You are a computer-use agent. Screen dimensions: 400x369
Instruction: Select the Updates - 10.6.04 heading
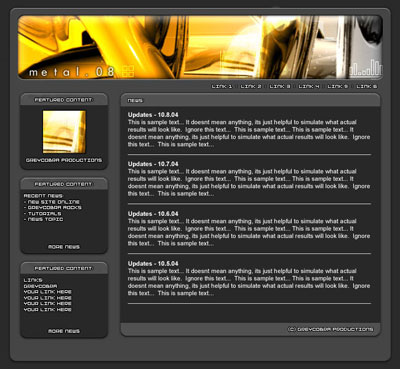click(153, 214)
